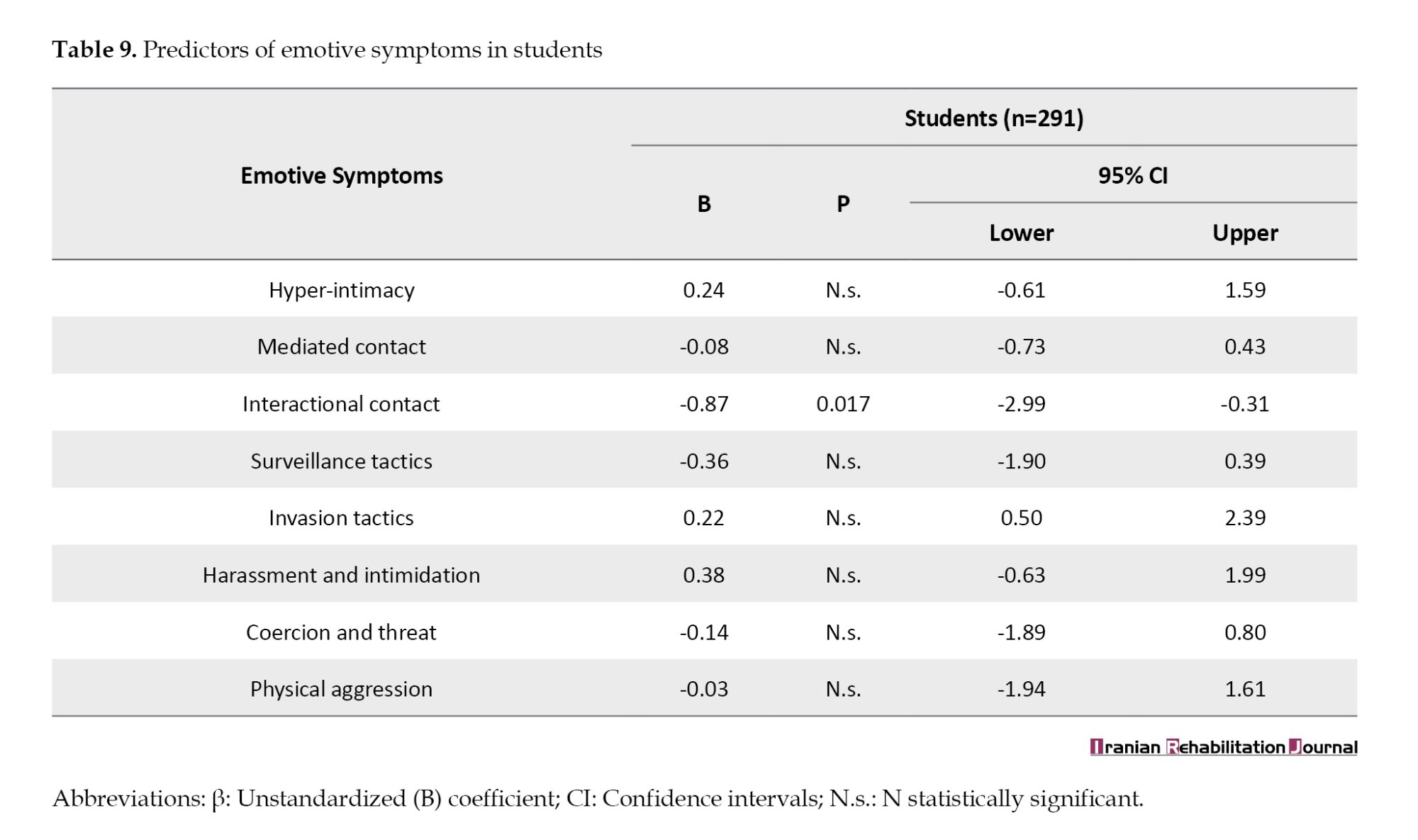Click the Upper column header

(x=1245, y=233)
